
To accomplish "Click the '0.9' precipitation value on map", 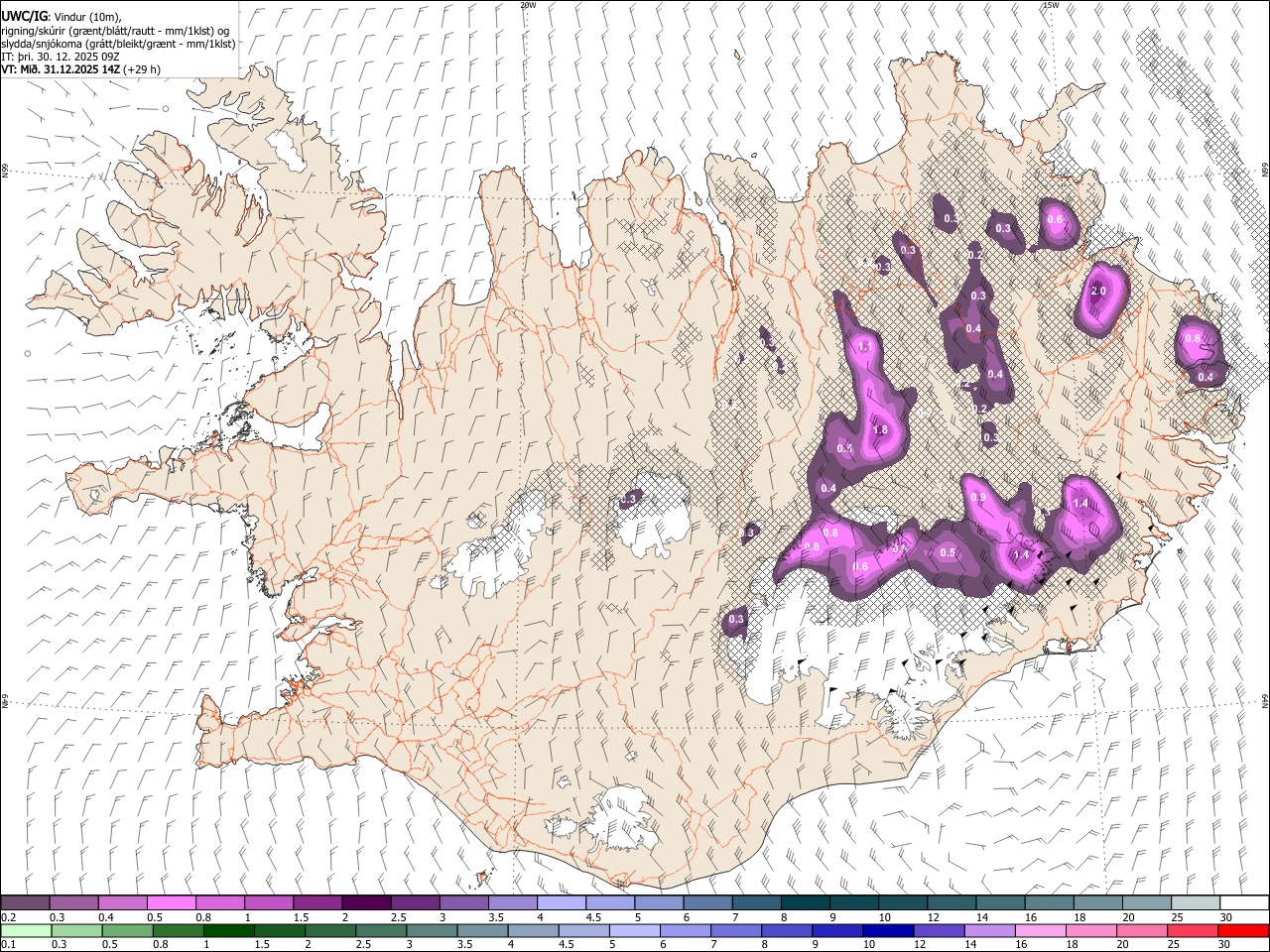I will coord(978,498).
